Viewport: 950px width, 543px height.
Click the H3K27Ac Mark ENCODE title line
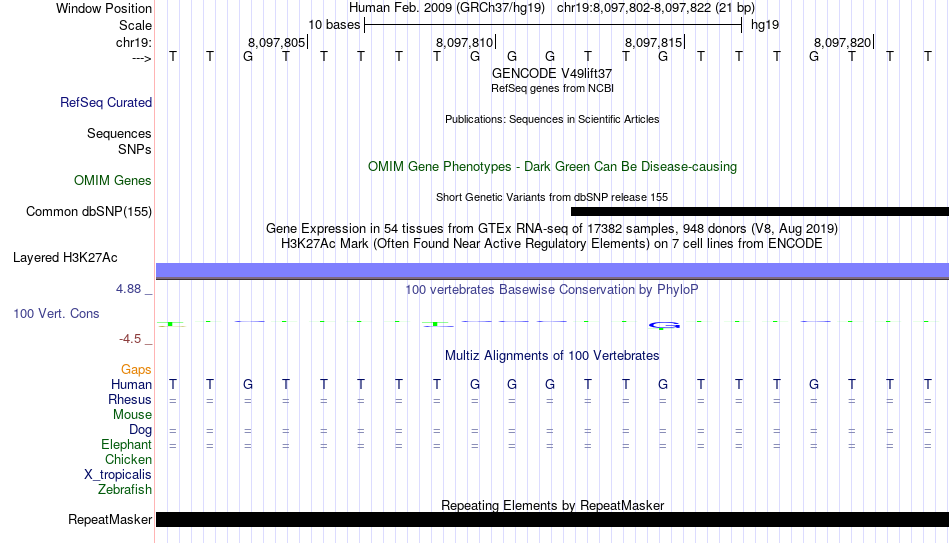click(552, 244)
